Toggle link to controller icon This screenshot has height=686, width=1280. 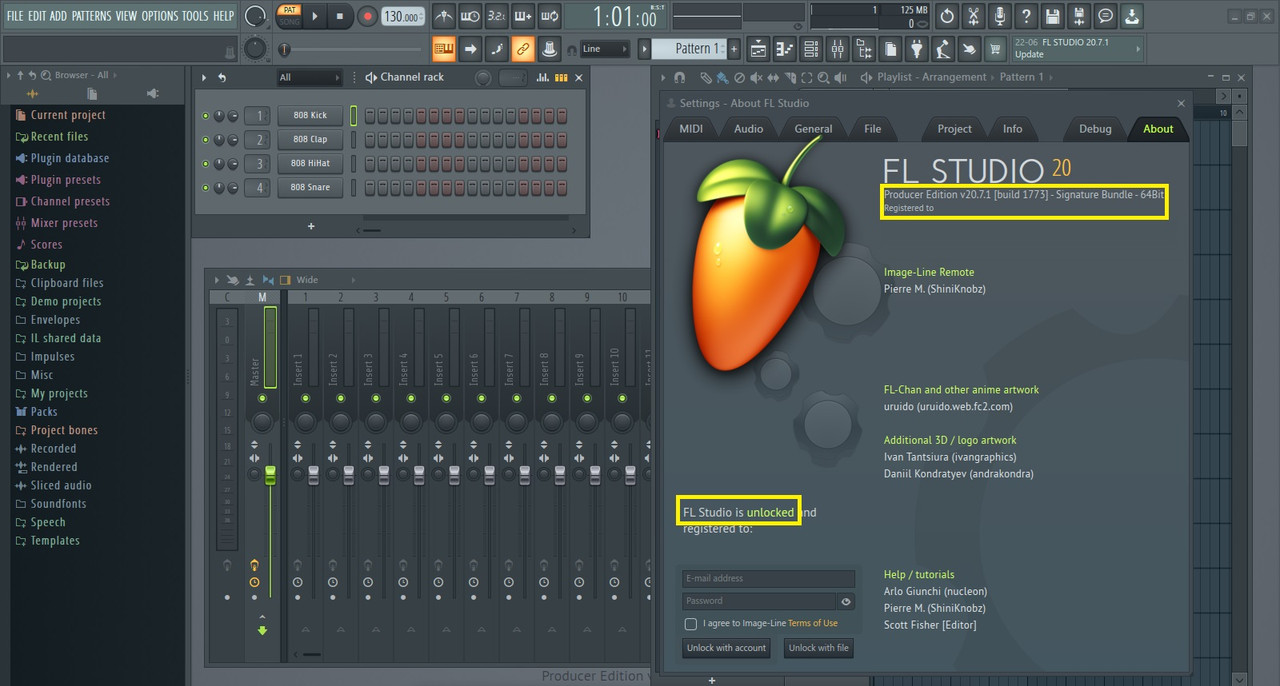tap(522, 48)
